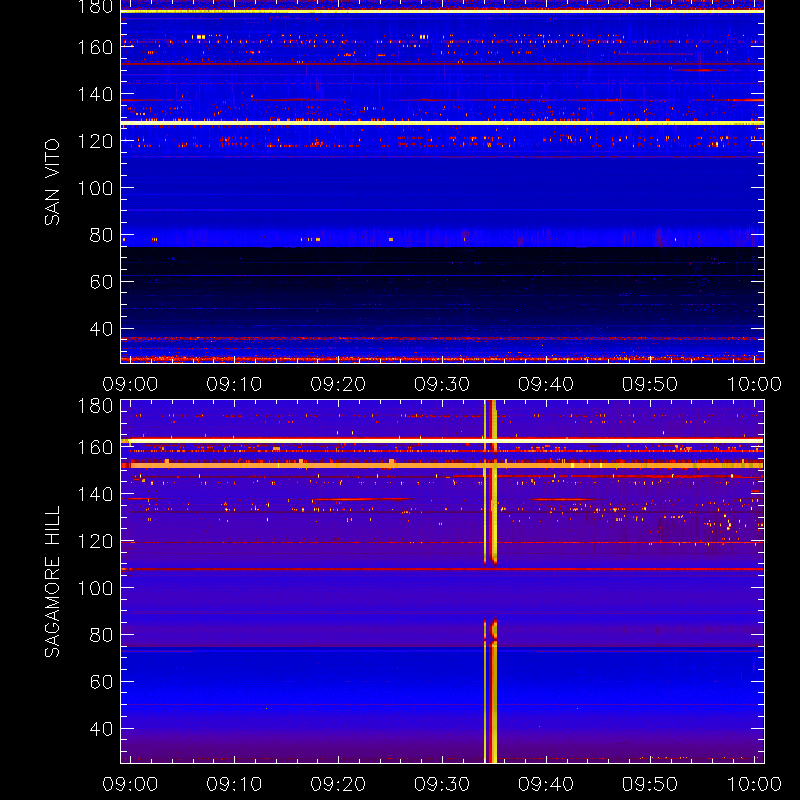Choose the 40 label on Sagamore Hill axis
The height and width of the screenshot is (800, 800).
click(101, 729)
